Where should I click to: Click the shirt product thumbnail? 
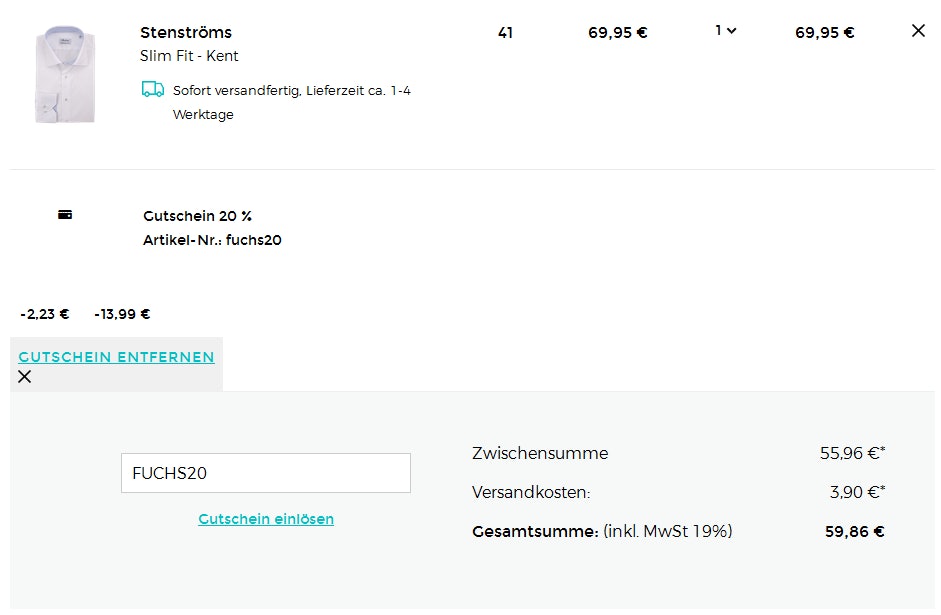[65, 78]
